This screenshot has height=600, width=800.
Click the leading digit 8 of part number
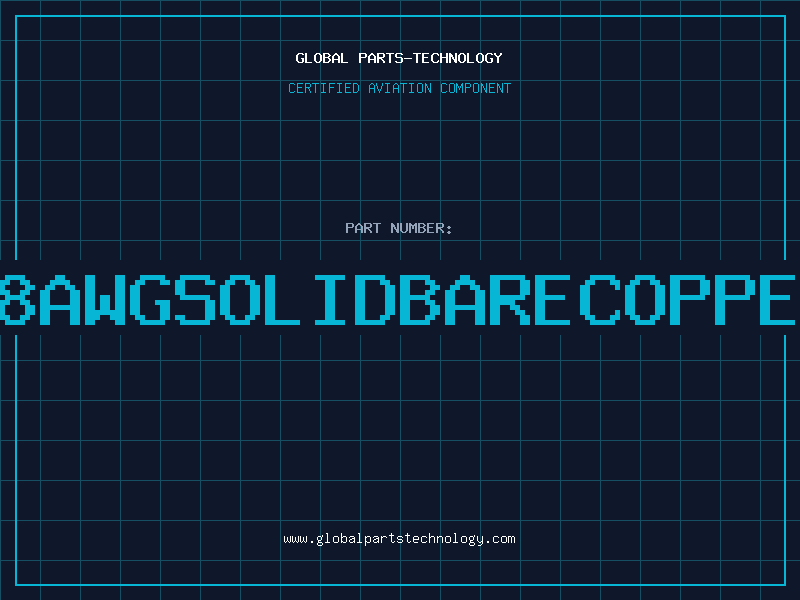(14, 297)
